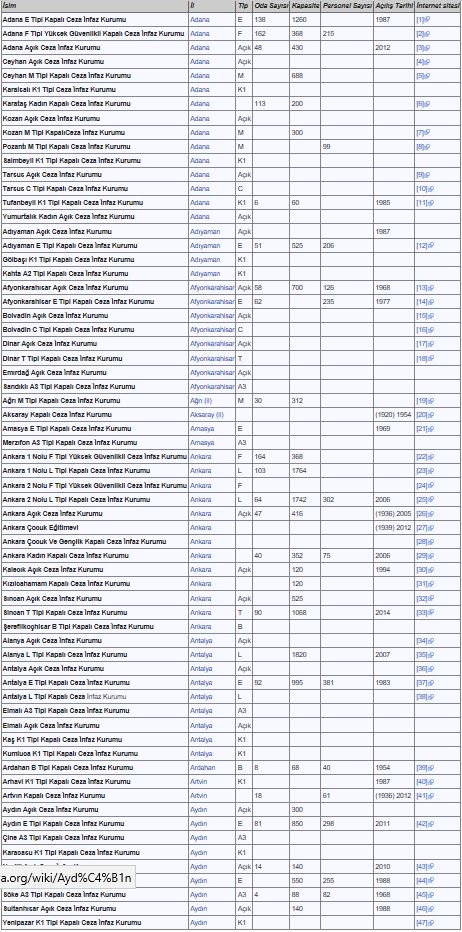Click the external link icon beside reference [33]
The height and width of the screenshot is (932, 462).
coord(431,612)
